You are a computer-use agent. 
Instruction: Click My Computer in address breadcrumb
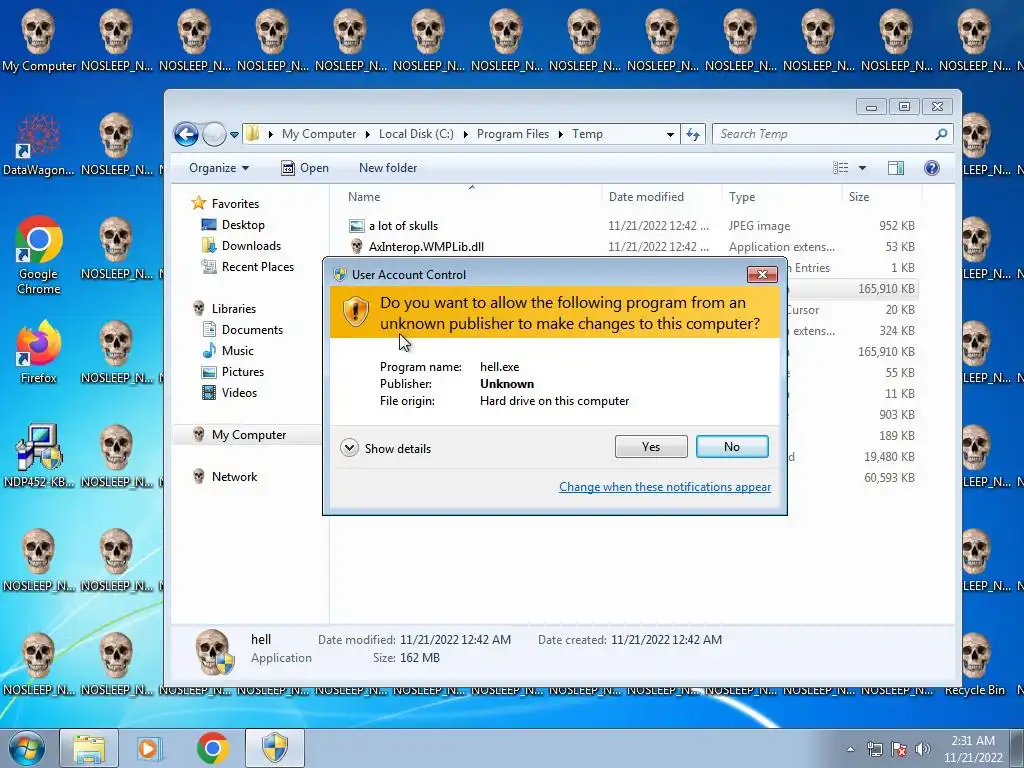[x=319, y=134]
